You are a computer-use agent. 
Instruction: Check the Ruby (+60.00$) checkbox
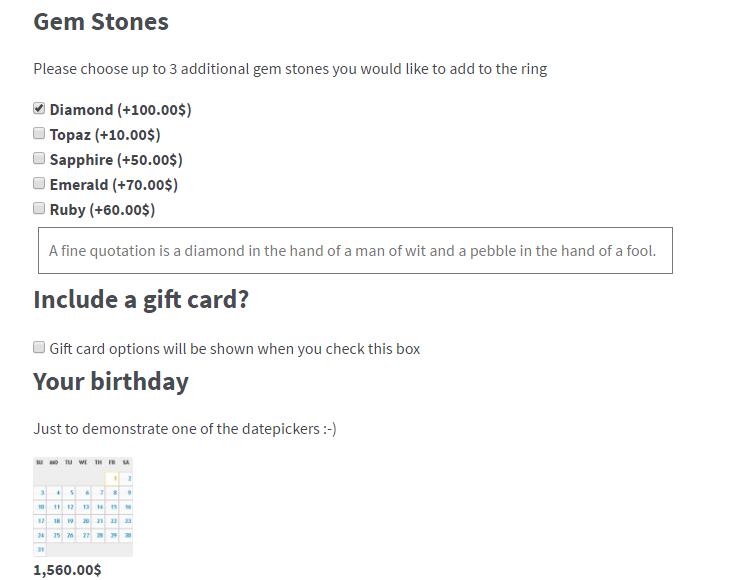(39, 208)
